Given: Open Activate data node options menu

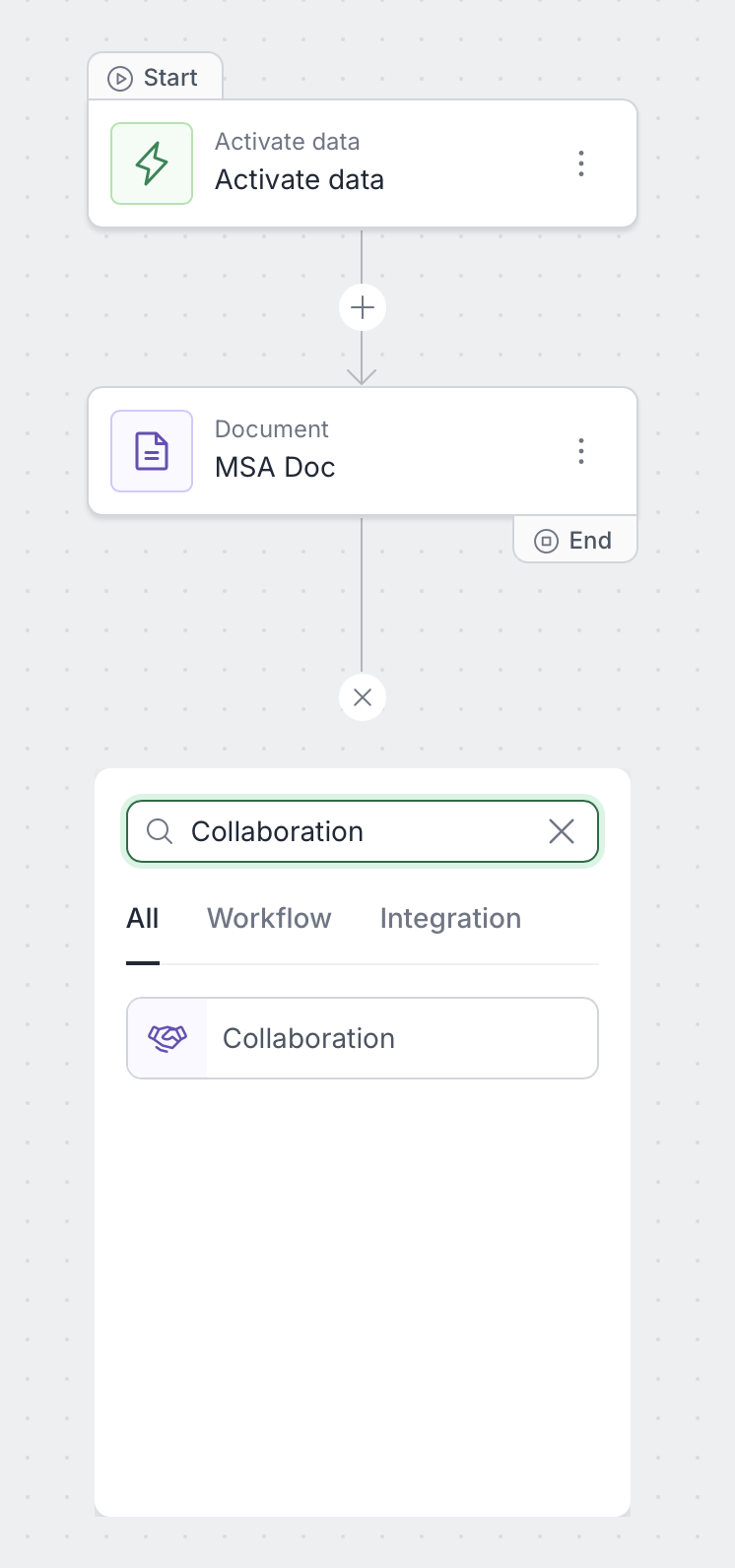Looking at the screenshot, I should [581, 163].
